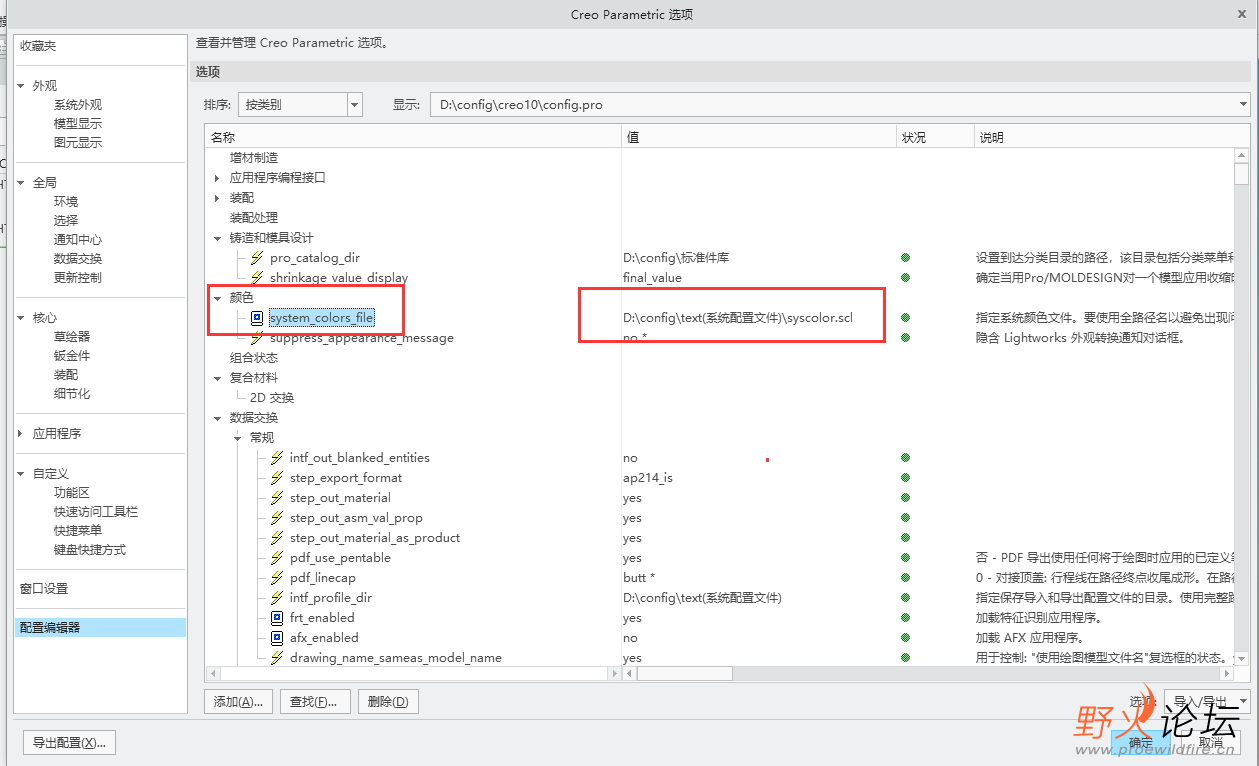This screenshot has width=1259, height=766.
Task: Select 模型显示 in the sidebar
Action: [x=78, y=124]
